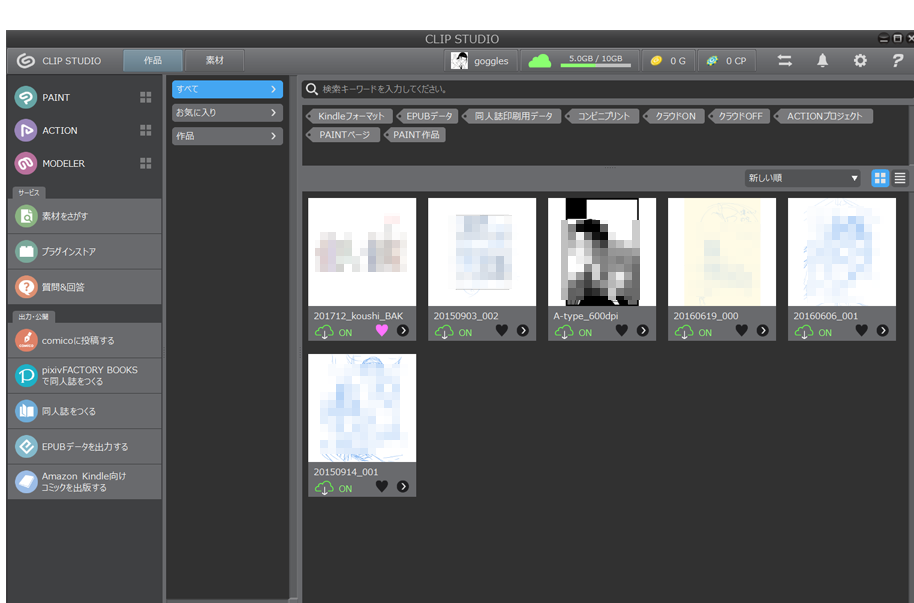Open settings gear menu

point(860,61)
